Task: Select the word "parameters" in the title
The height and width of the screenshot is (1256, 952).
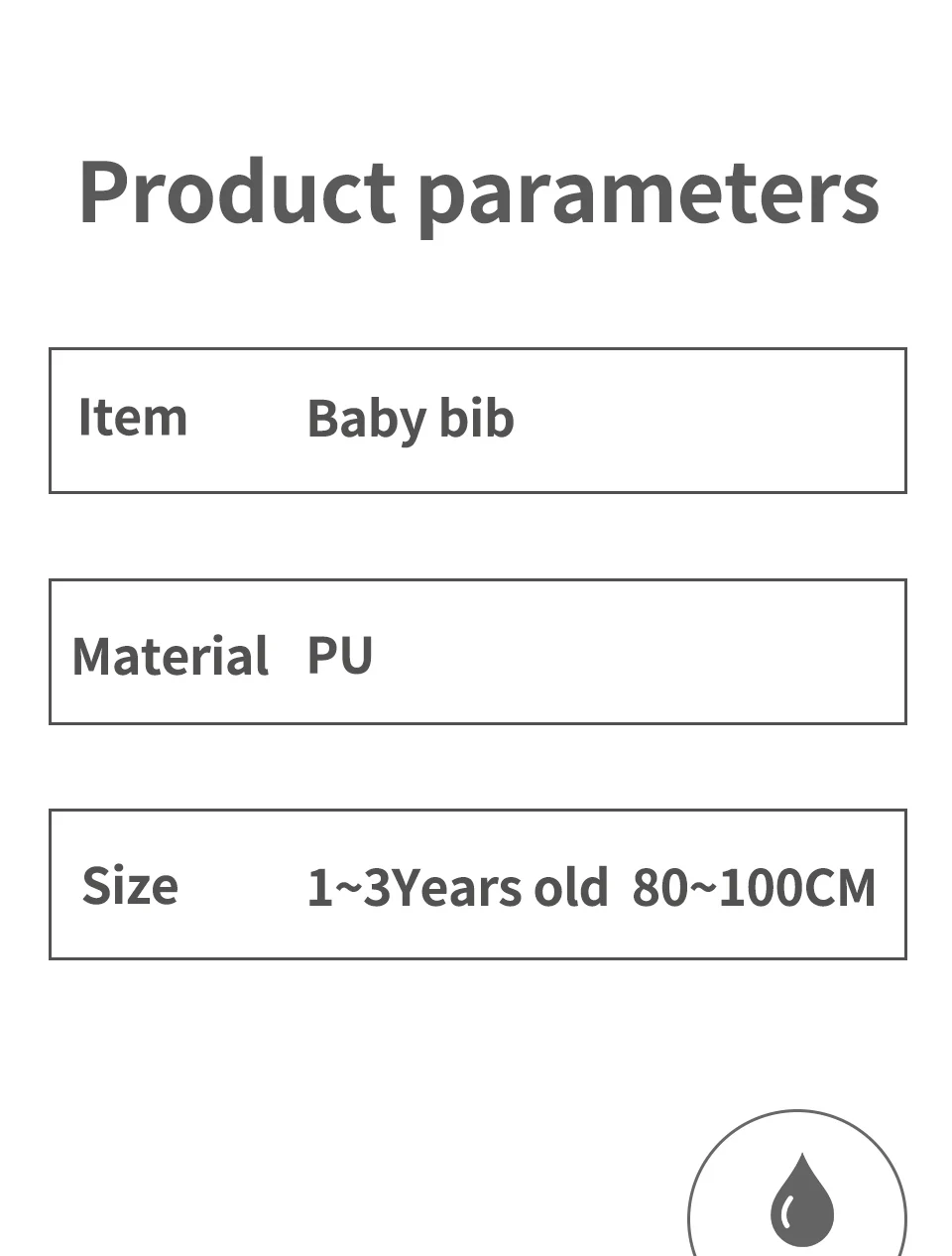Action: (x=648, y=194)
